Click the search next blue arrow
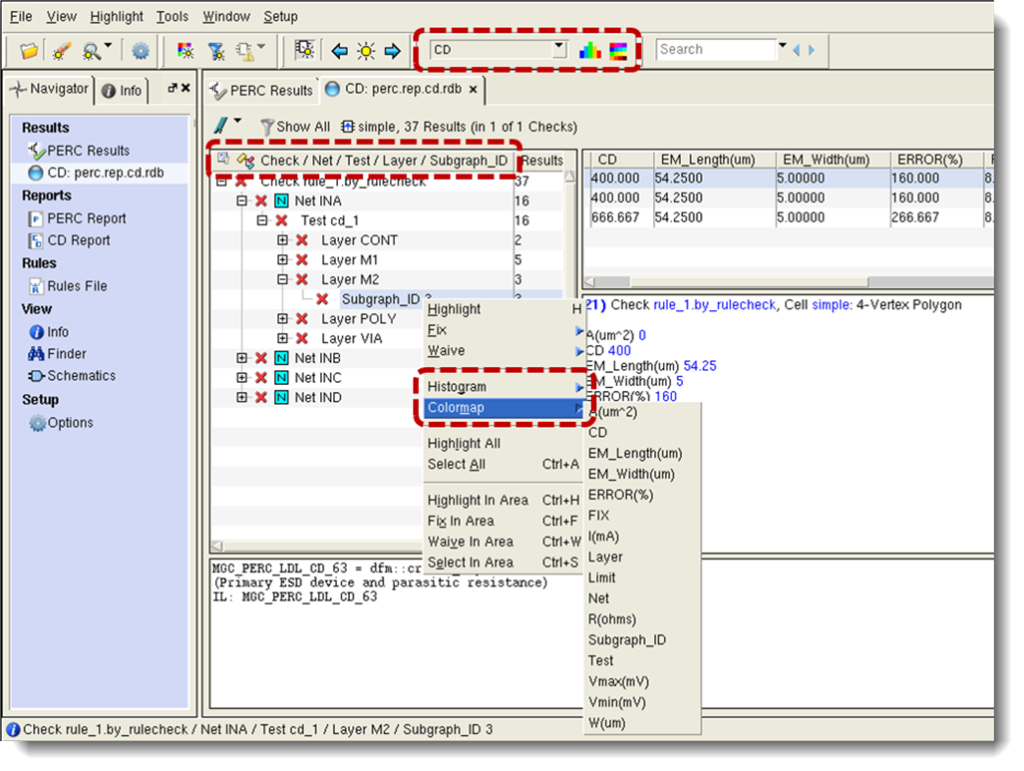Screen dimensions: 1024x771 (811, 50)
